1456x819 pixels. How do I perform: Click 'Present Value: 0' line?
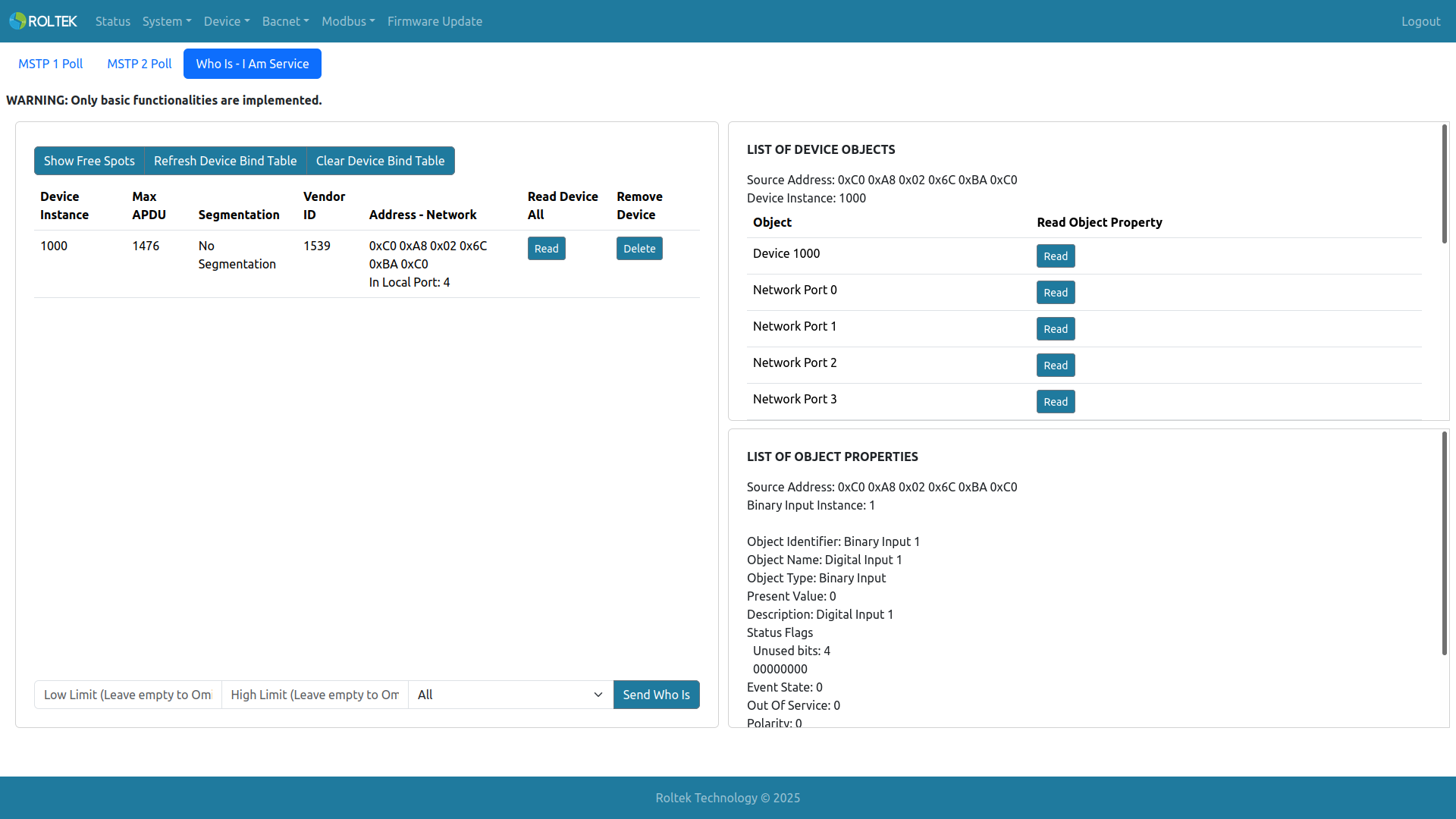coord(792,596)
